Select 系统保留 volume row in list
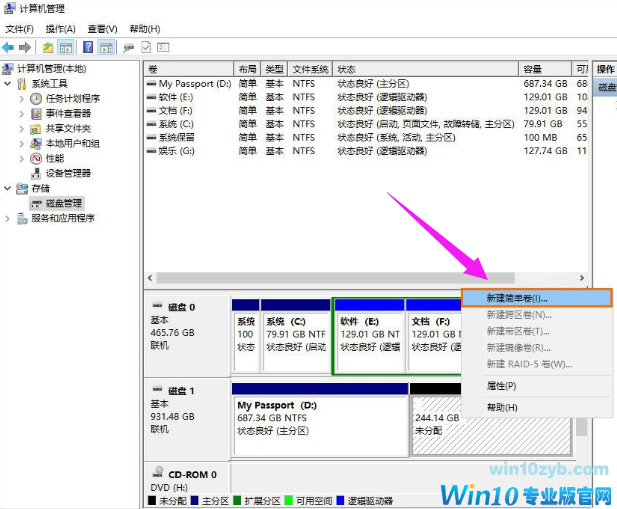Image resolution: width=617 pixels, height=509 pixels. tap(366, 137)
